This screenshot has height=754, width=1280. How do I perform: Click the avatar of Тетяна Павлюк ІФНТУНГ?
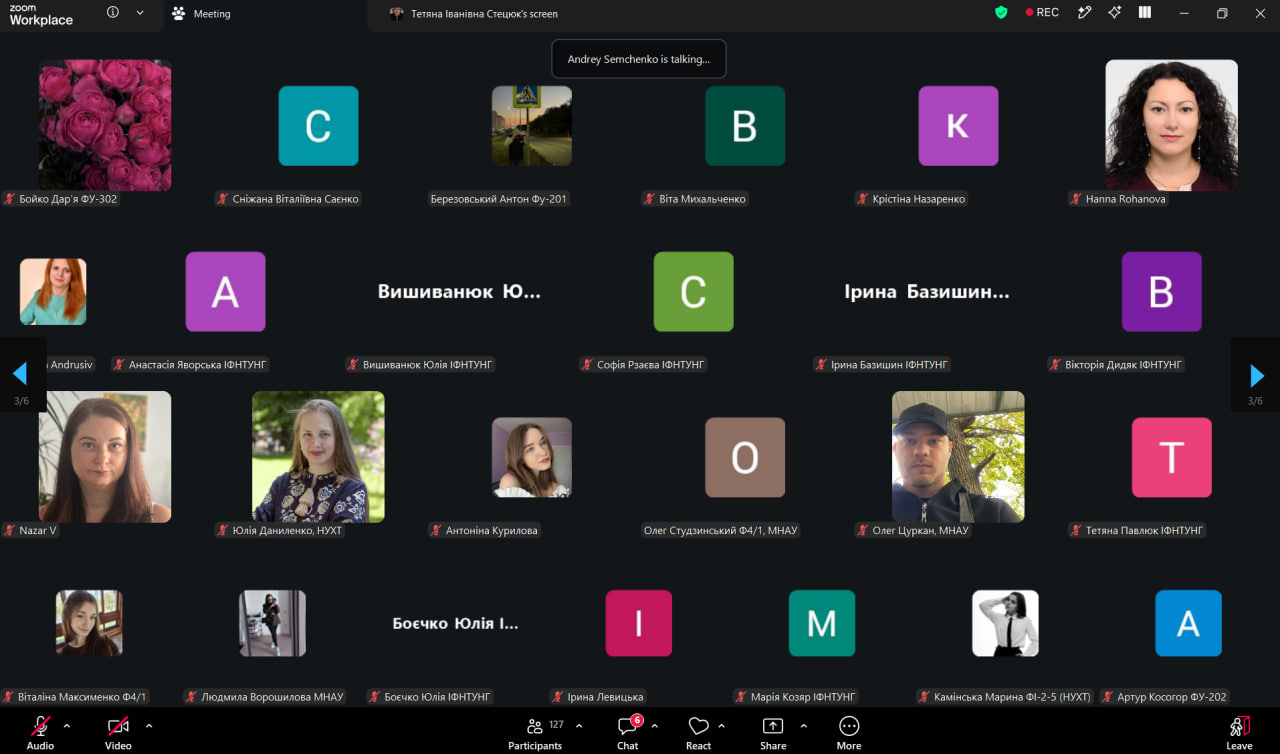[1171, 458]
